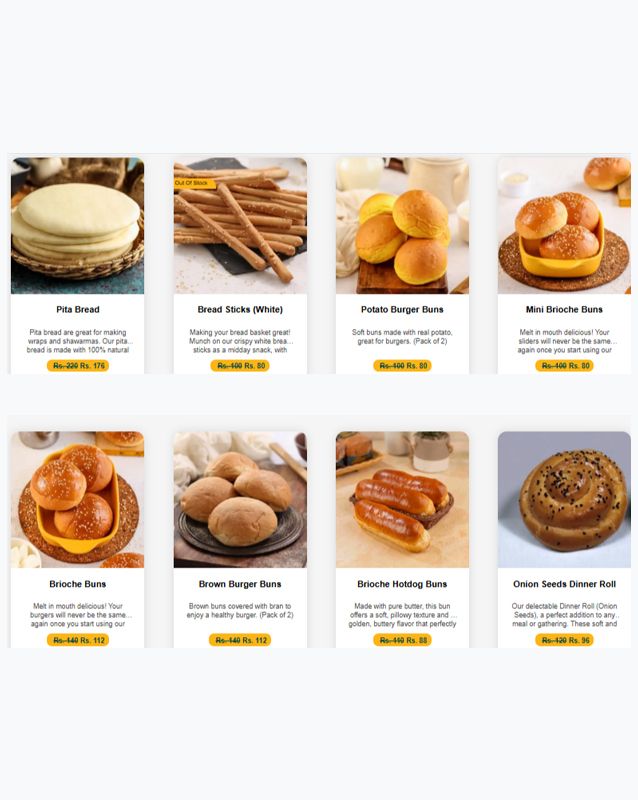Click the Pita Bread title link
The height and width of the screenshot is (800, 638).
(78, 309)
